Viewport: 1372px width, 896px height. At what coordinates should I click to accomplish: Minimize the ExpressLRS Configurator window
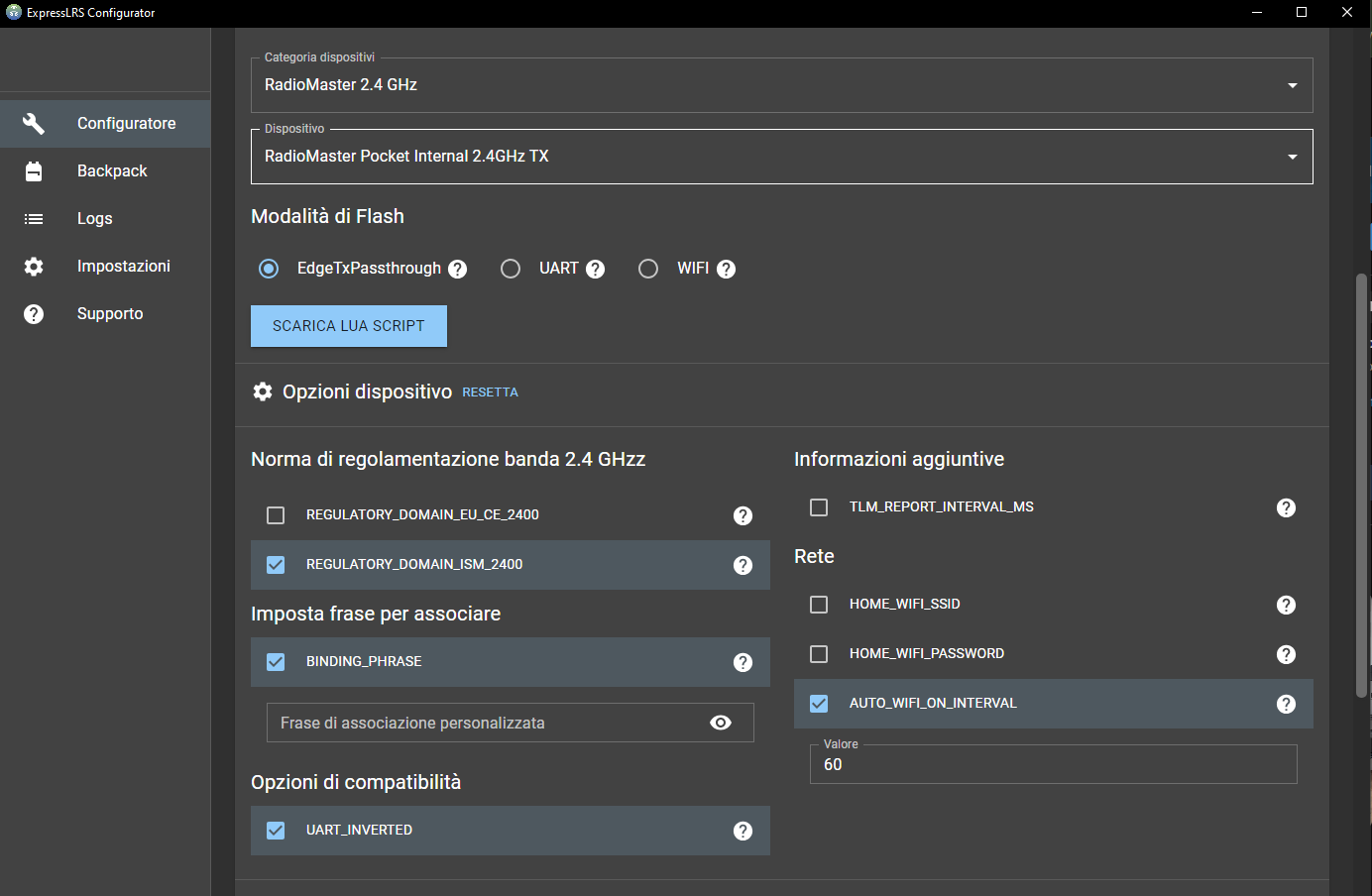coord(1257,13)
